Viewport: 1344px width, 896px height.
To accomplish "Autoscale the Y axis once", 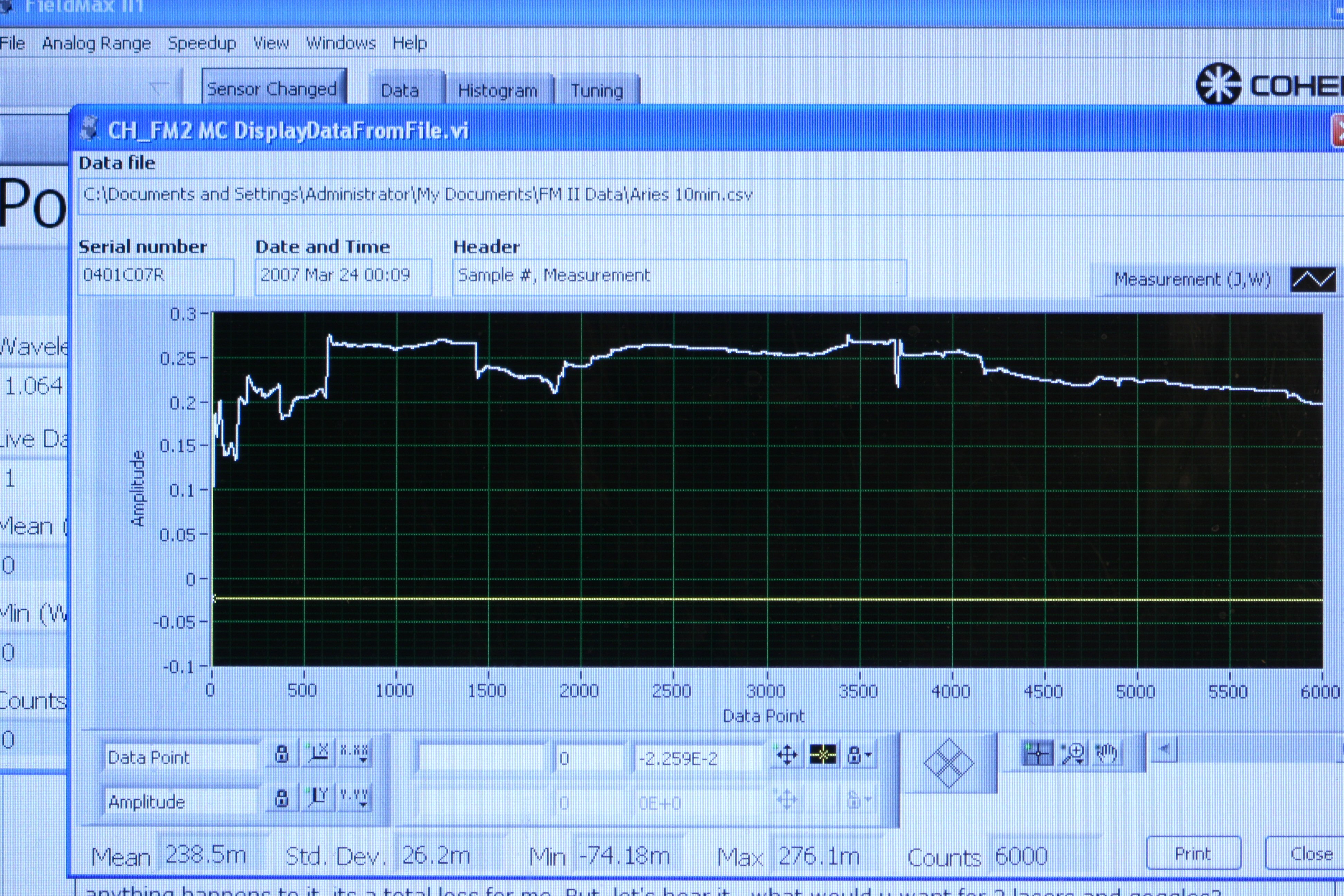I will [x=318, y=797].
